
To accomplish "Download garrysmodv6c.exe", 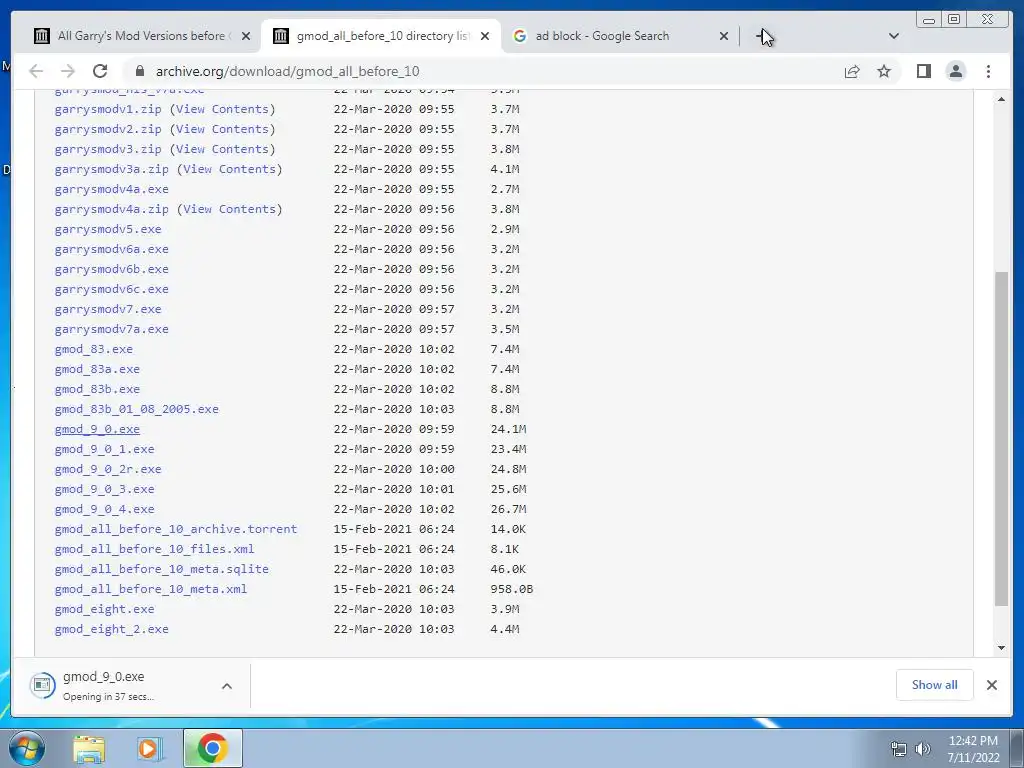I will tap(112, 289).
